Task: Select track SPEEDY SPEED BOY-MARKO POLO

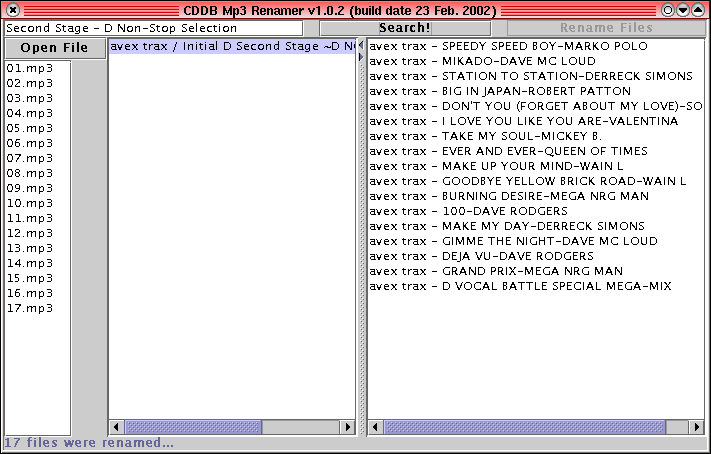Action: click(x=536, y=46)
